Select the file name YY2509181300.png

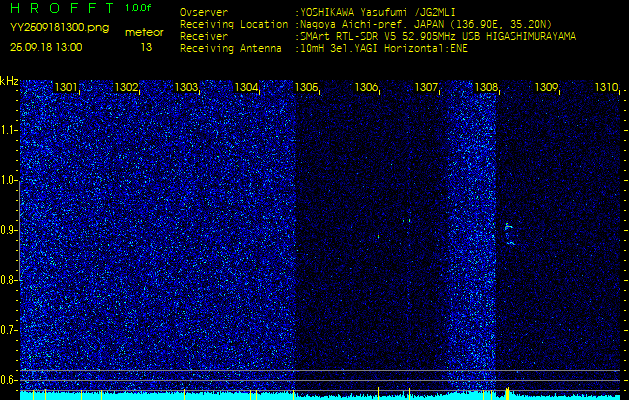click(59, 28)
